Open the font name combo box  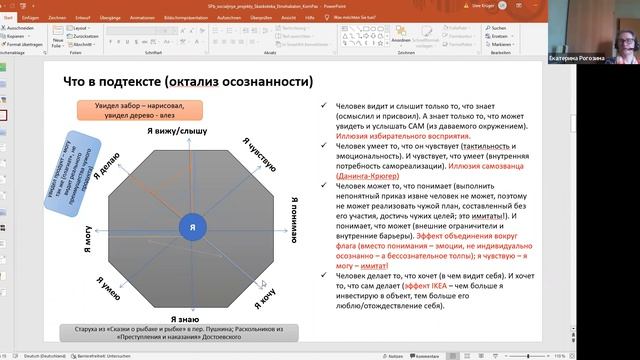pos(131,31)
